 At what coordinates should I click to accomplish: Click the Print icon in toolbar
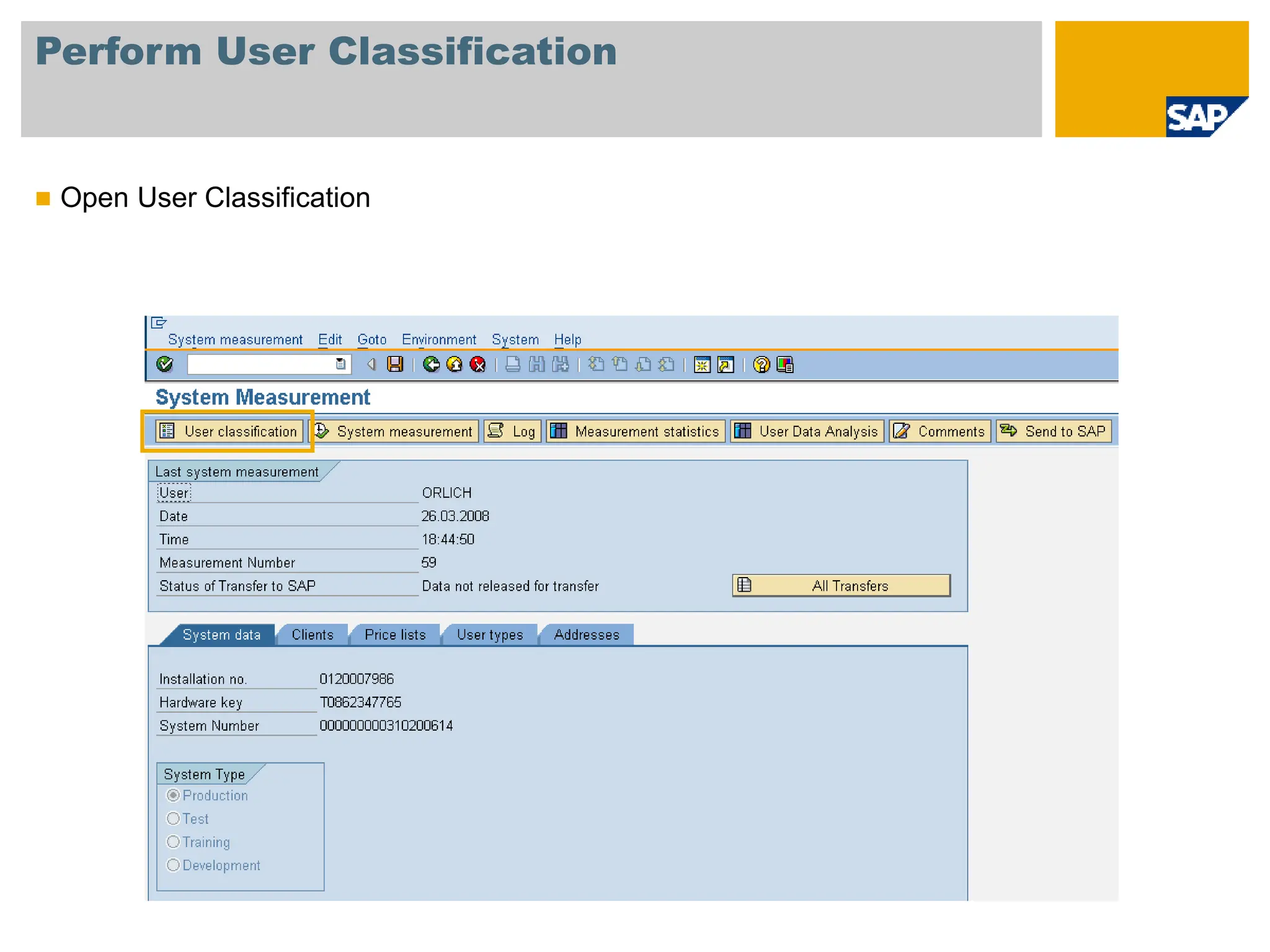(513, 364)
